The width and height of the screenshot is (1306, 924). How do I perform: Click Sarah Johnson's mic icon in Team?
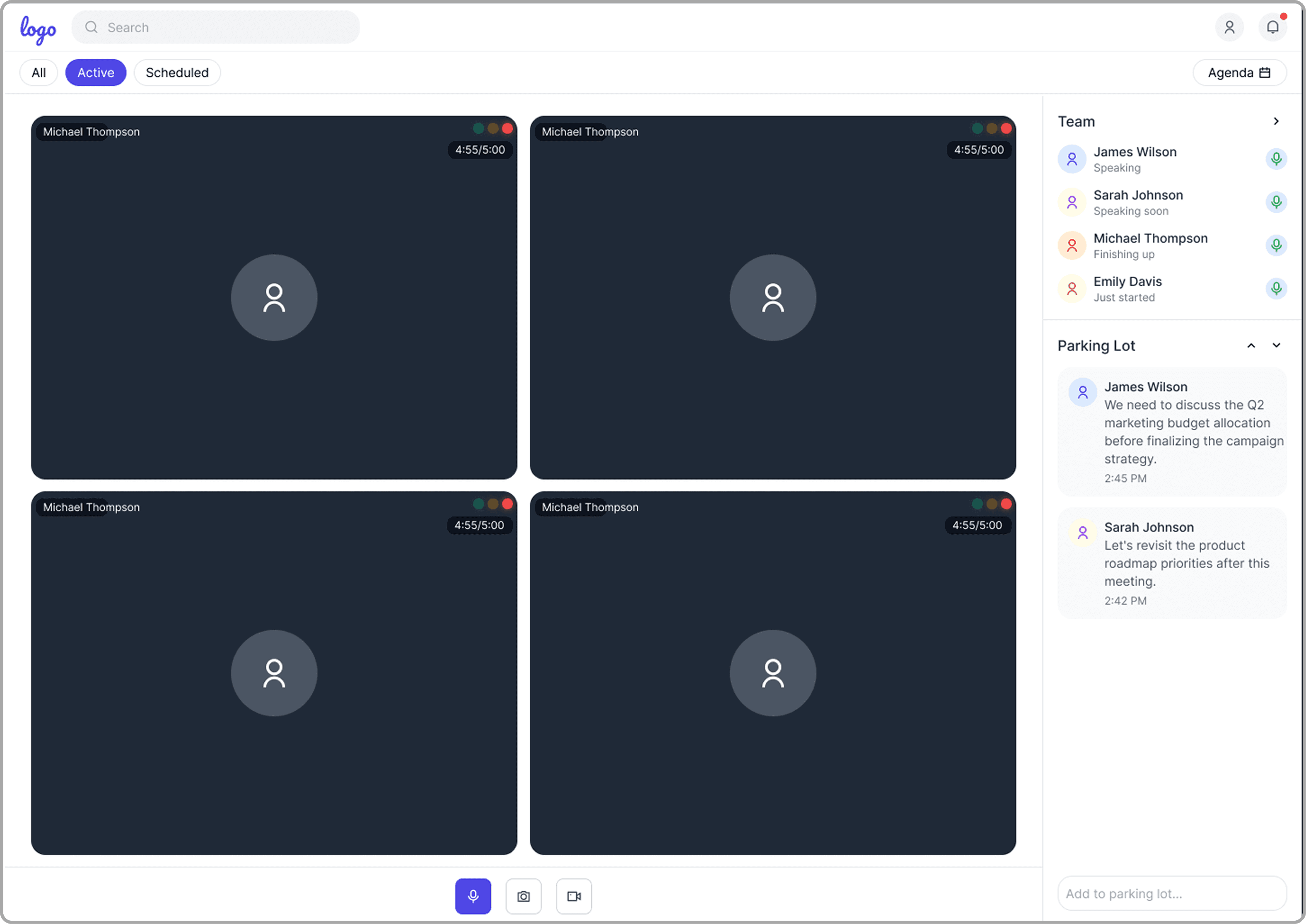click(1276, 202)
